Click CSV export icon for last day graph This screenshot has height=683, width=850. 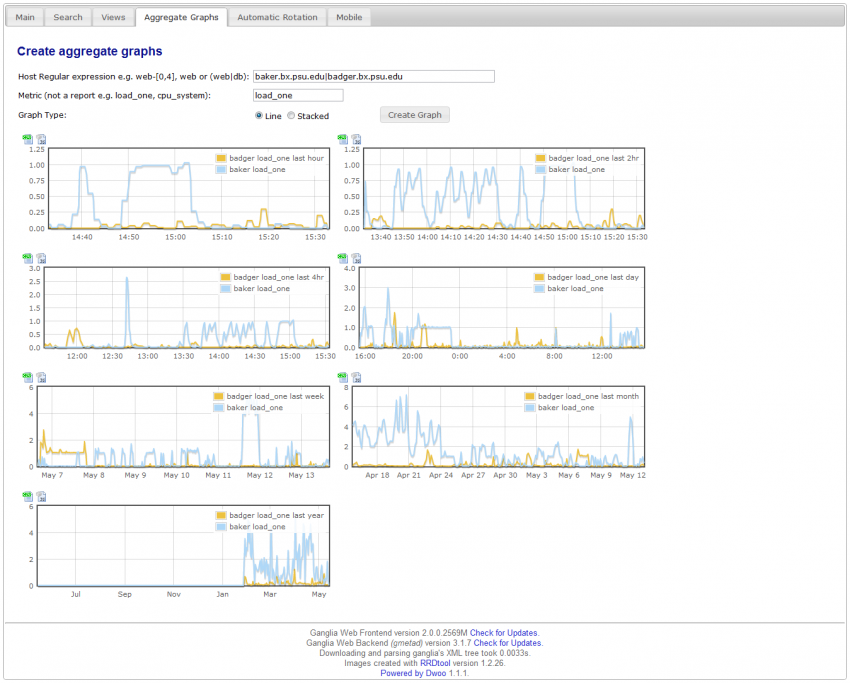coord(342,258)
